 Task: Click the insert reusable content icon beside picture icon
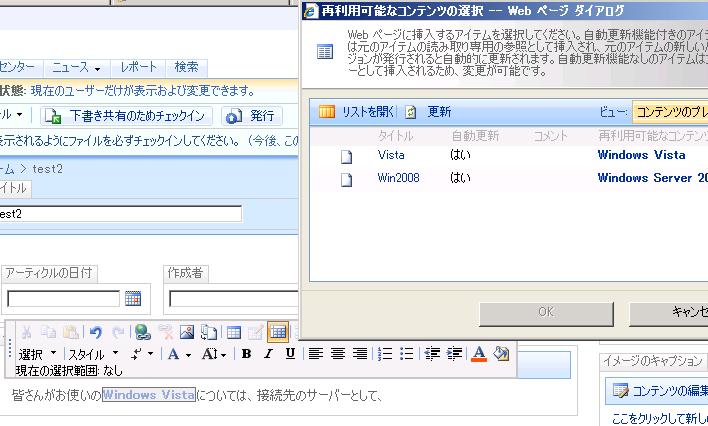pyautogui.click(x=209, y=332)
